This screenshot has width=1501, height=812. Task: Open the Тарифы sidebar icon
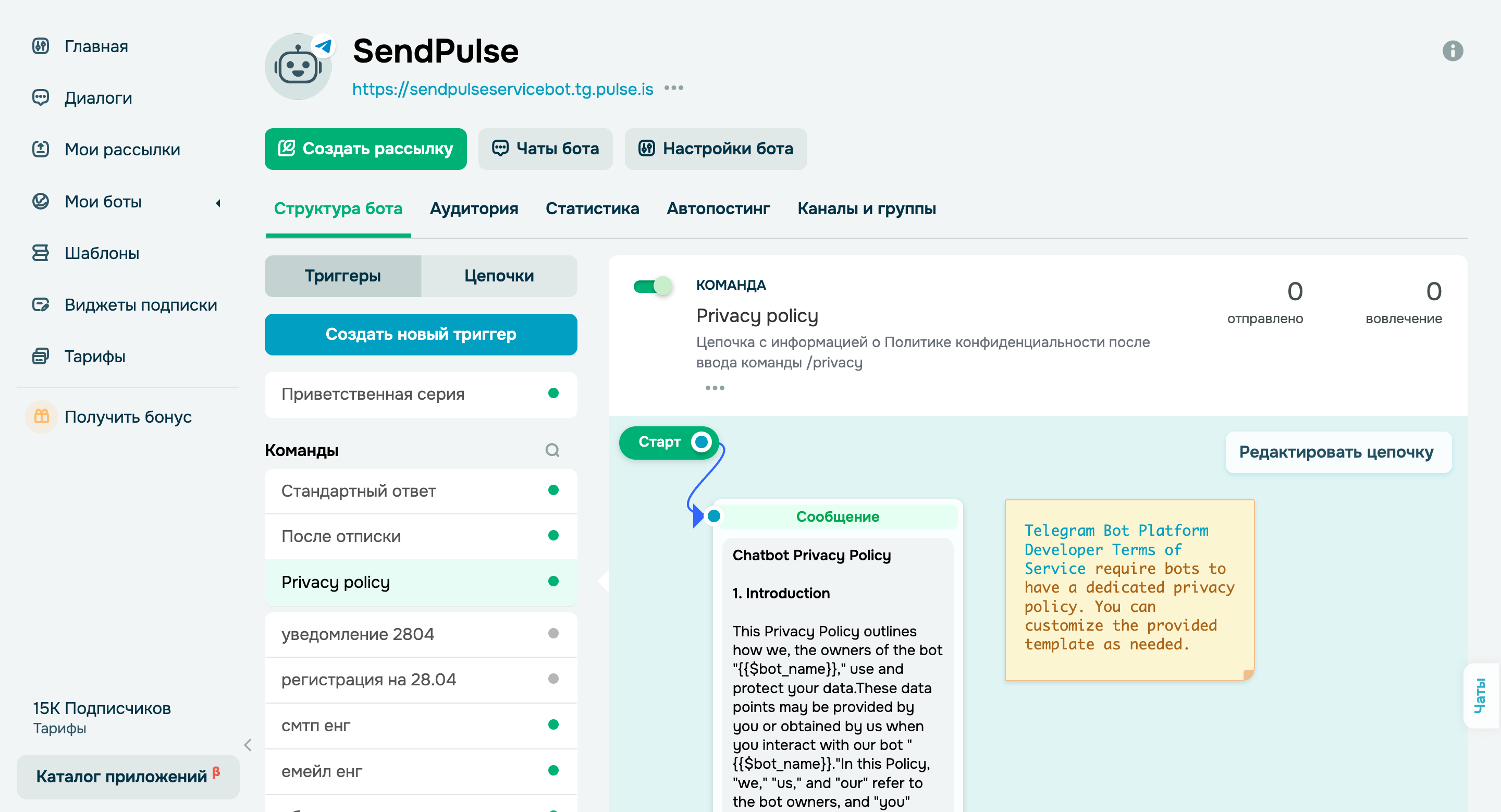(40, 356)
